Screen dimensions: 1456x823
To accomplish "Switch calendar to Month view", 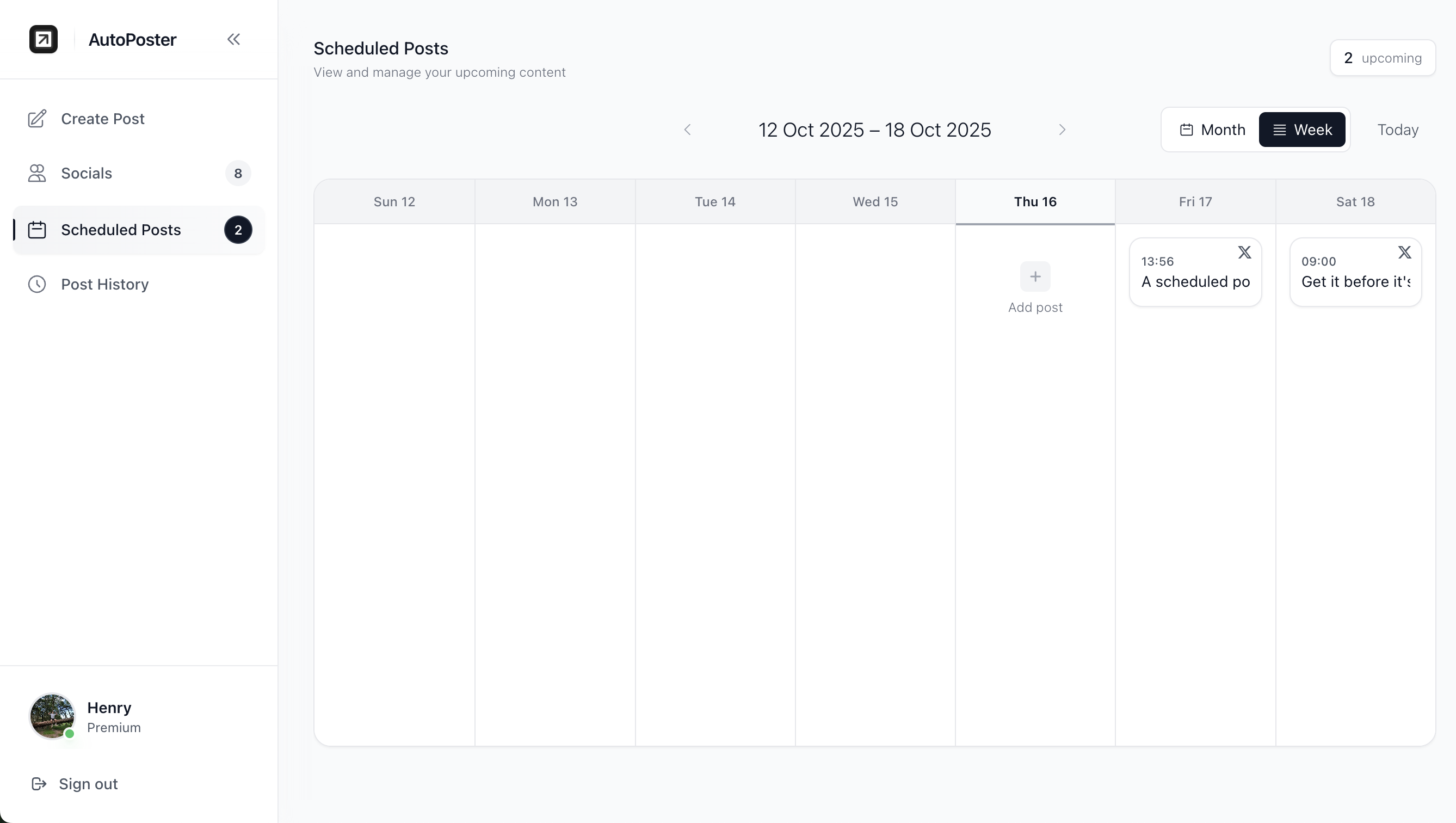I will pyautogui.click(x=1212, y=130).
